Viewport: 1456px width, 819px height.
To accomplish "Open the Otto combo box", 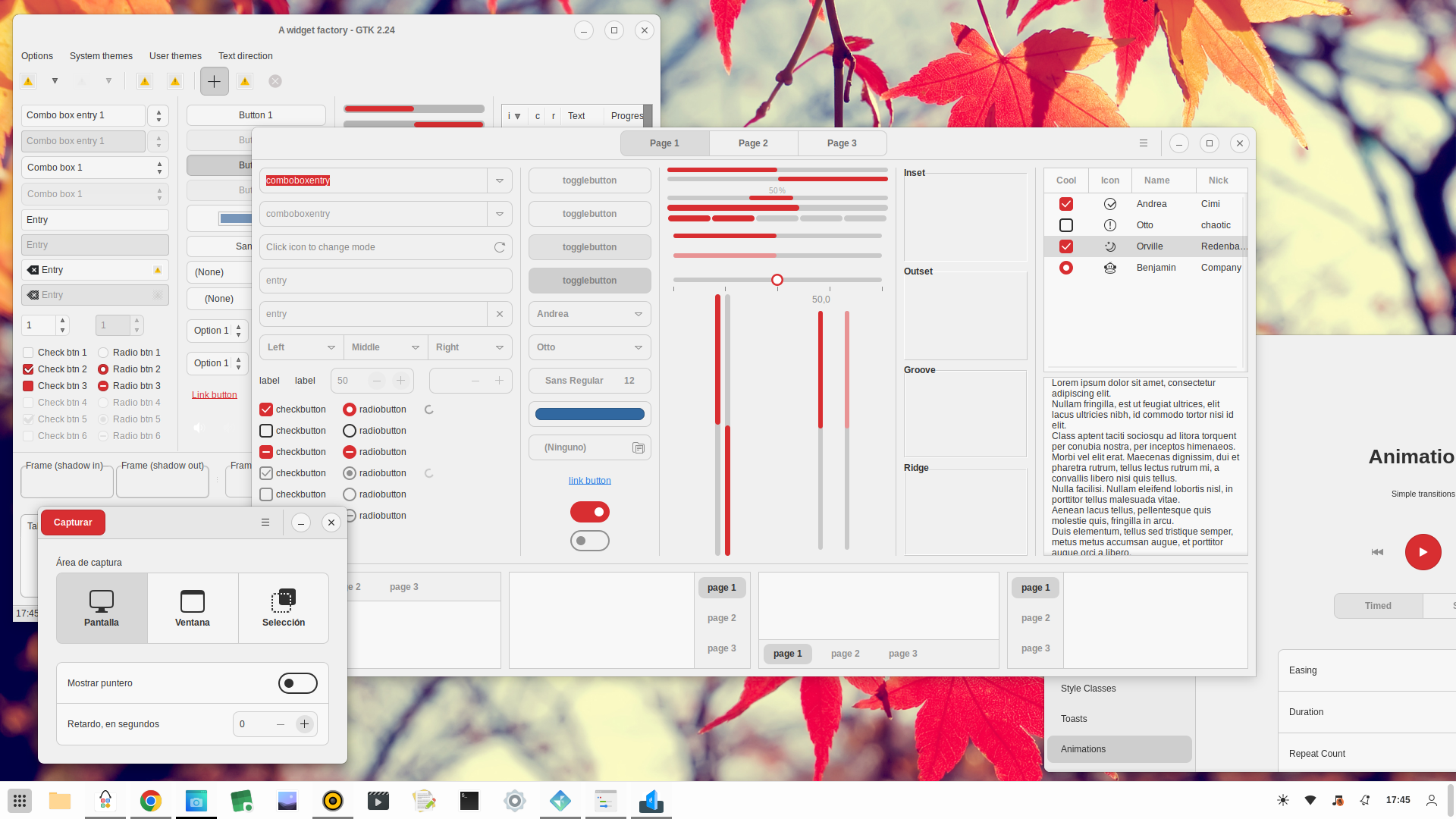I will point(590,347).
